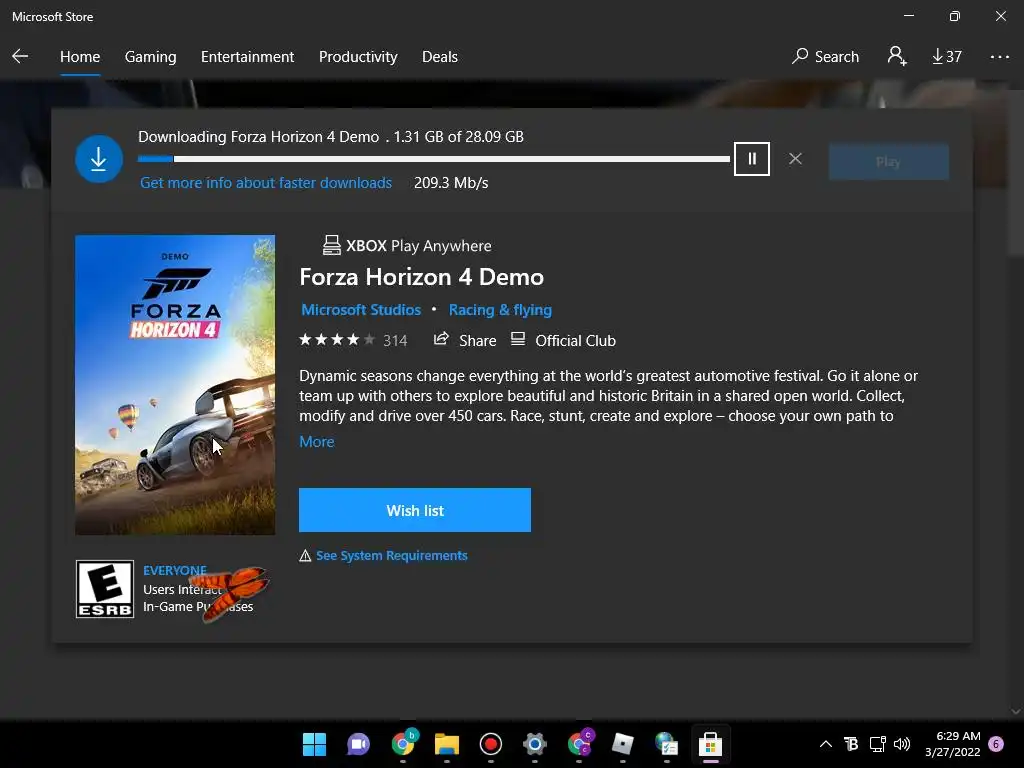Open the Settings gear in taskbar

pos(534,744)
